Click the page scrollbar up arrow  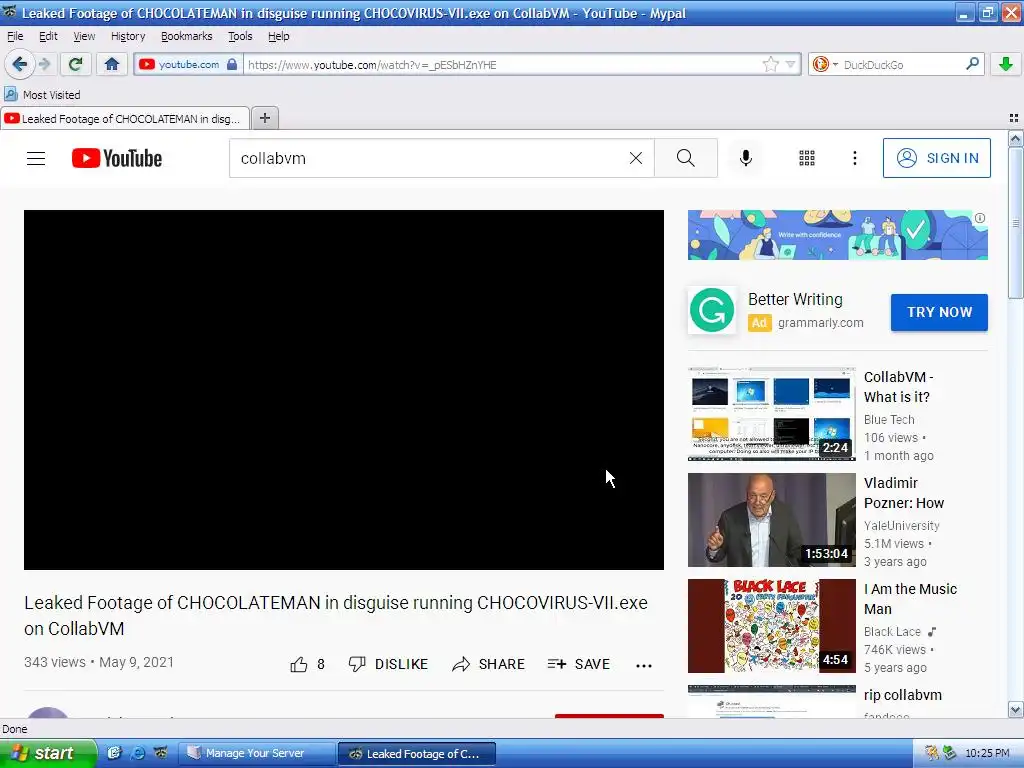[x=1015, y=138]
